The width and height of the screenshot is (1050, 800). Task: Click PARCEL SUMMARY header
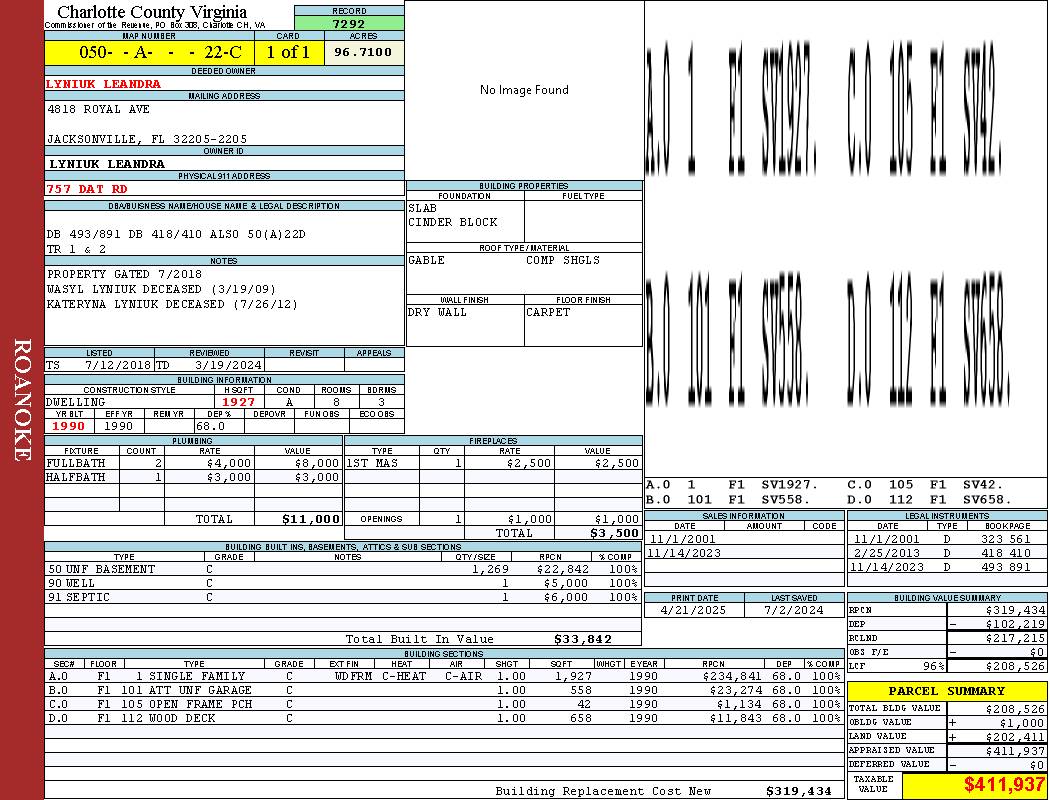[946, 692]
